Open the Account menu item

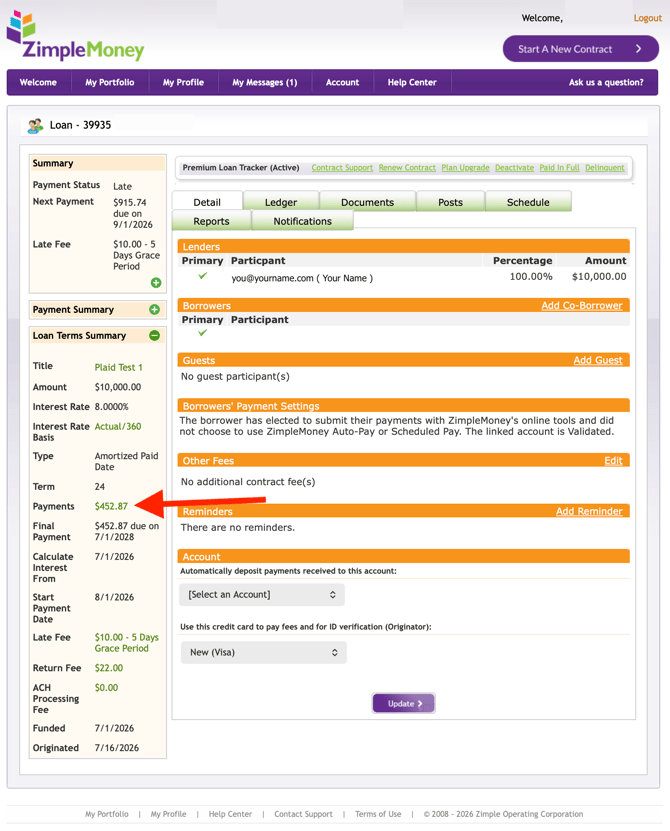click(x=342, y=82)
